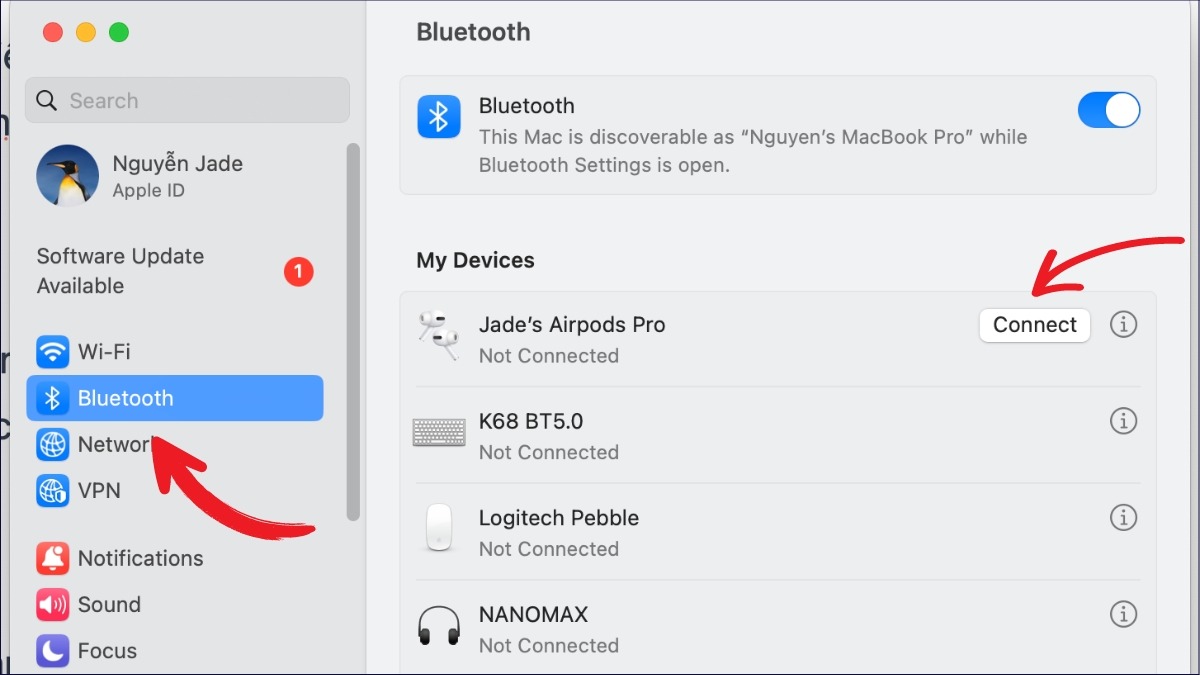This screenshot has width=1200, height=675.
Task: Click the Sound speaker icon
Action: pyautogui.click(x=53, y=604)
